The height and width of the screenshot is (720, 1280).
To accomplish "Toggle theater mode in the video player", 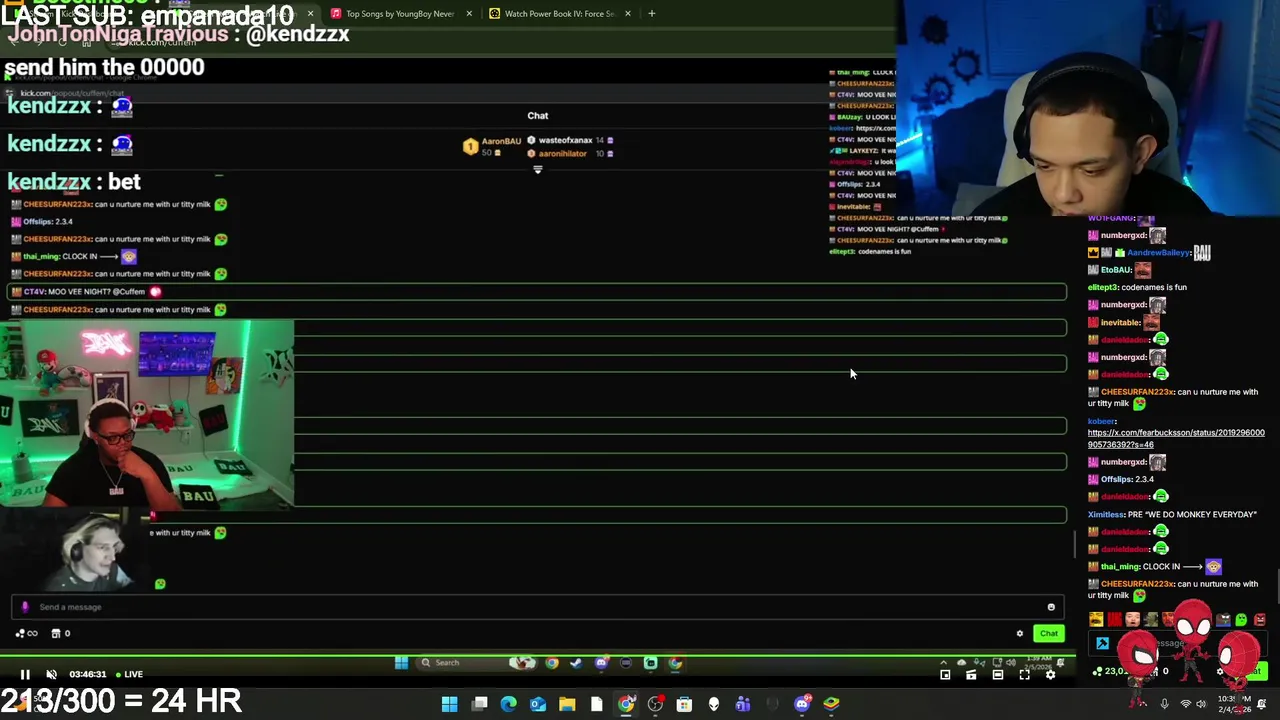I will point(997,675).
